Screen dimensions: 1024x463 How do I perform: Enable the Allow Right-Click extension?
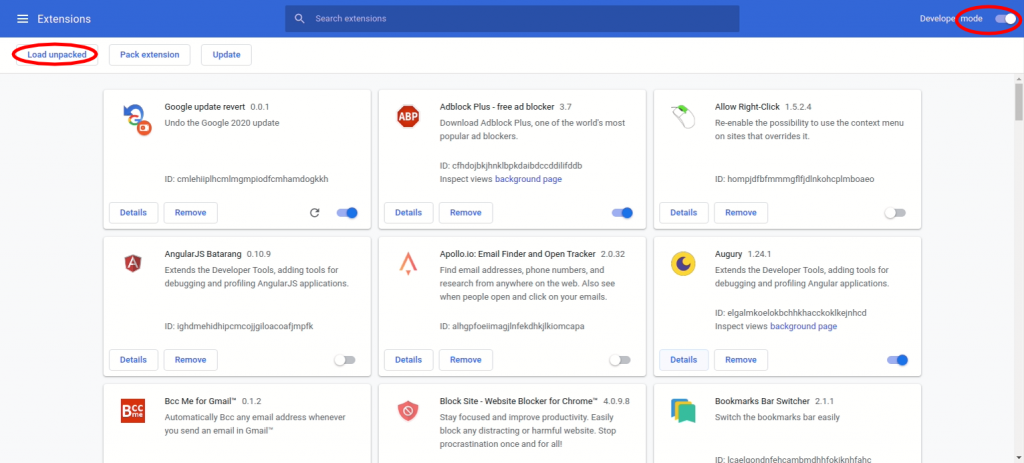point(895,213)
